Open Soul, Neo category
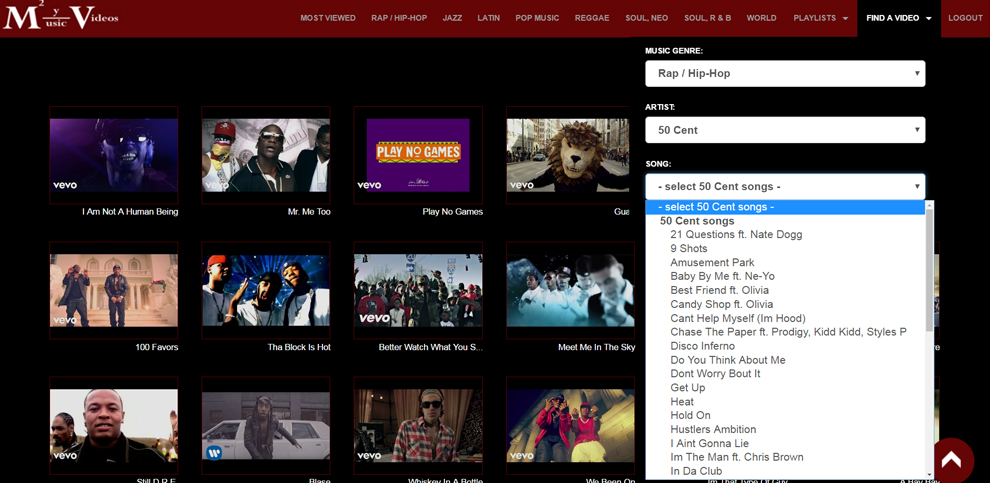 click(647, 18)
